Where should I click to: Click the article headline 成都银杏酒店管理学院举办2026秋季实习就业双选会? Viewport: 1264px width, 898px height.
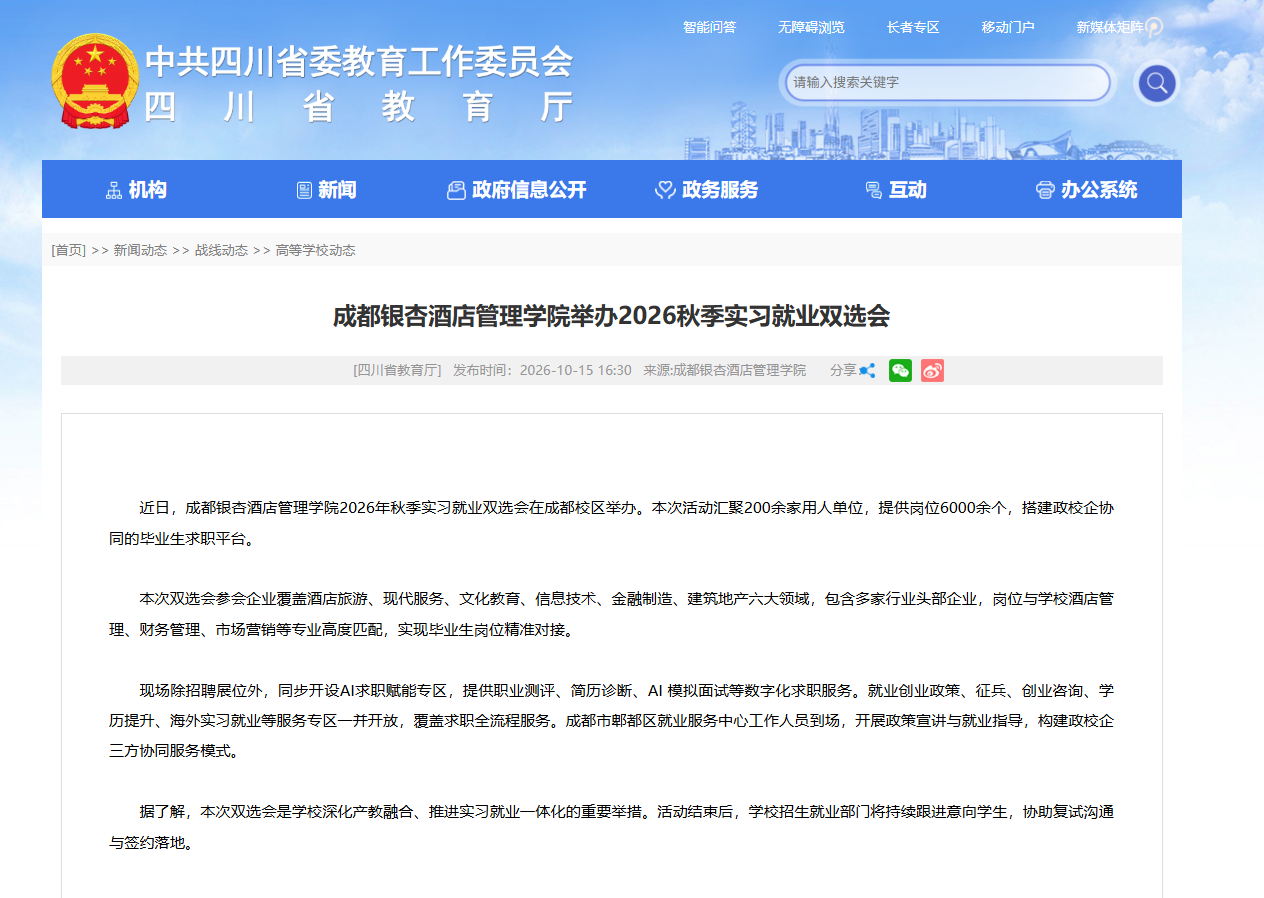611,317
